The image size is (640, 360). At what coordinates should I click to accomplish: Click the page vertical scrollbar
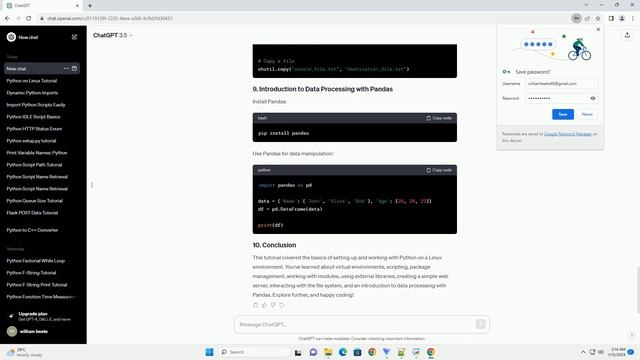pyautogui.click(x=637, y=290)
